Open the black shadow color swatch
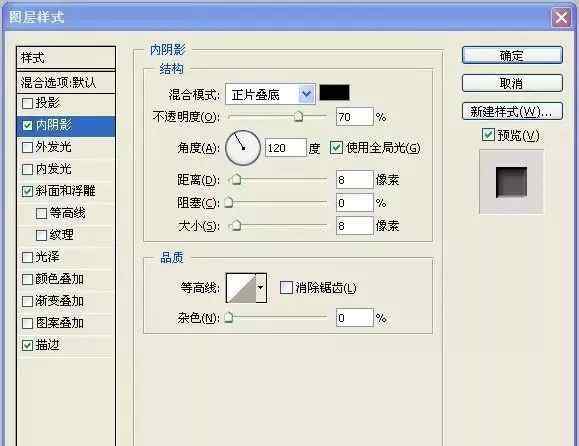This screenshot has height=446, width=579. (334, 93)
